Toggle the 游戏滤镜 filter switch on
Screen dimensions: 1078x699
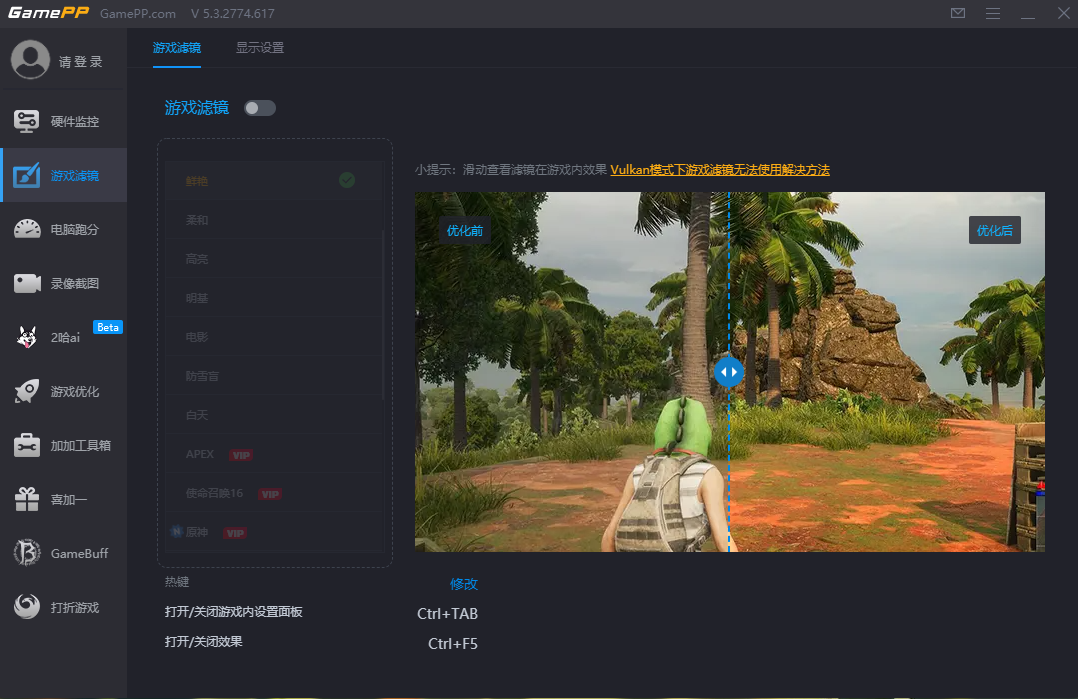click(x=259, y=107)
